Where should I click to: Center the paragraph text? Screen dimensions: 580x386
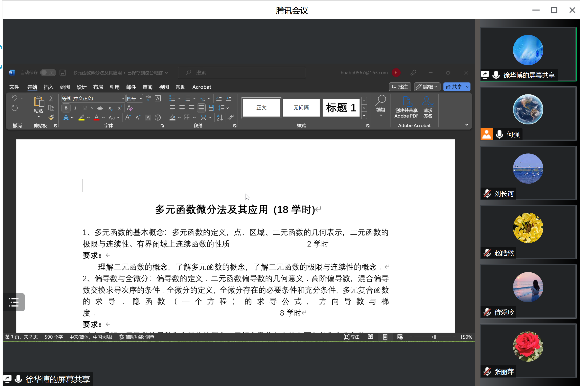tap(182, 108)
